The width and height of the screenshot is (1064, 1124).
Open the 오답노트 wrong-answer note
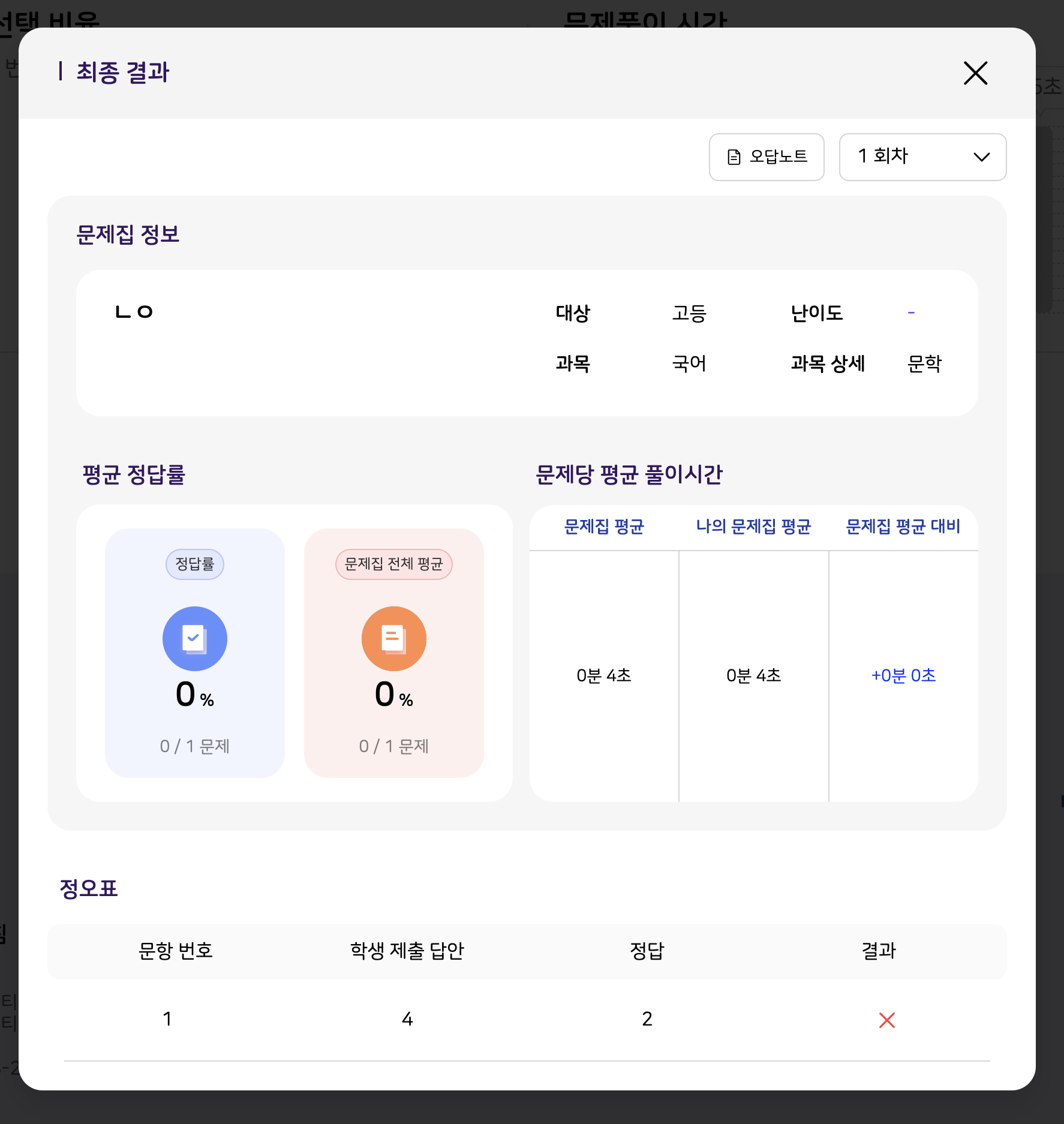click(x=767, y=157)
